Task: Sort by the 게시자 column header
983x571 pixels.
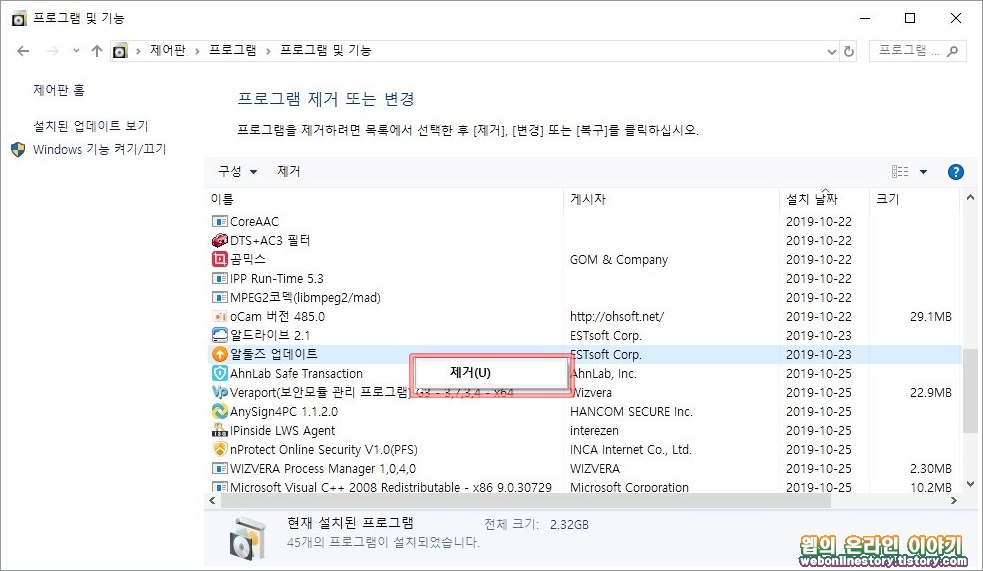Action: 587,199
